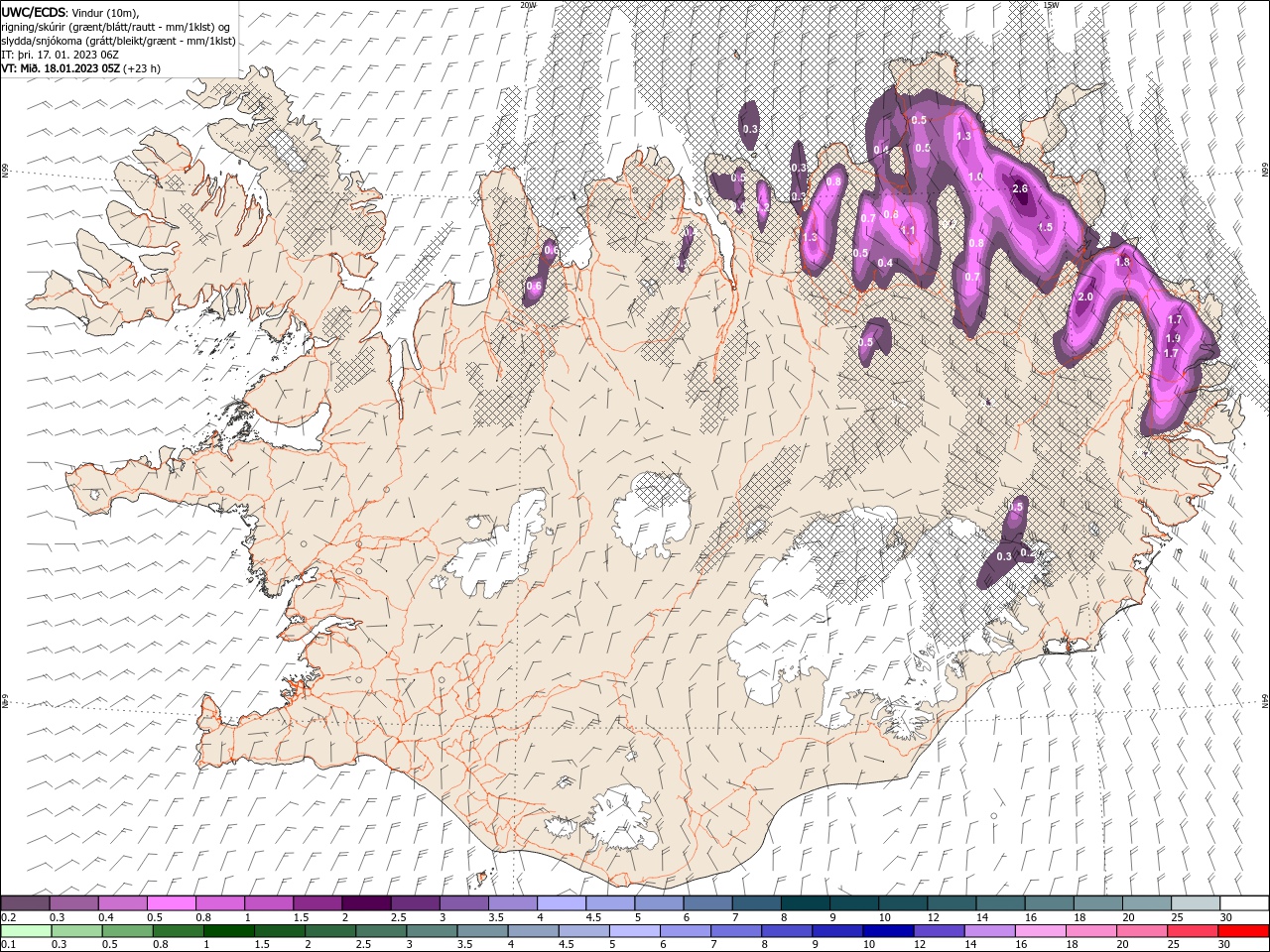Pick the gray-teal 20 snow-scale swatch
This screenshot has height=952, width=1270.
[1145, 903]
